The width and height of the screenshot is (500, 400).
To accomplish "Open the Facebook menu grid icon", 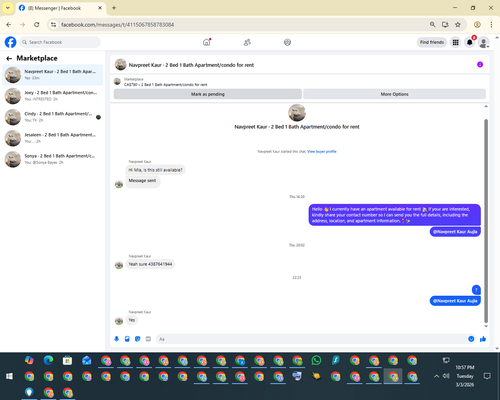I will [455, 42].
